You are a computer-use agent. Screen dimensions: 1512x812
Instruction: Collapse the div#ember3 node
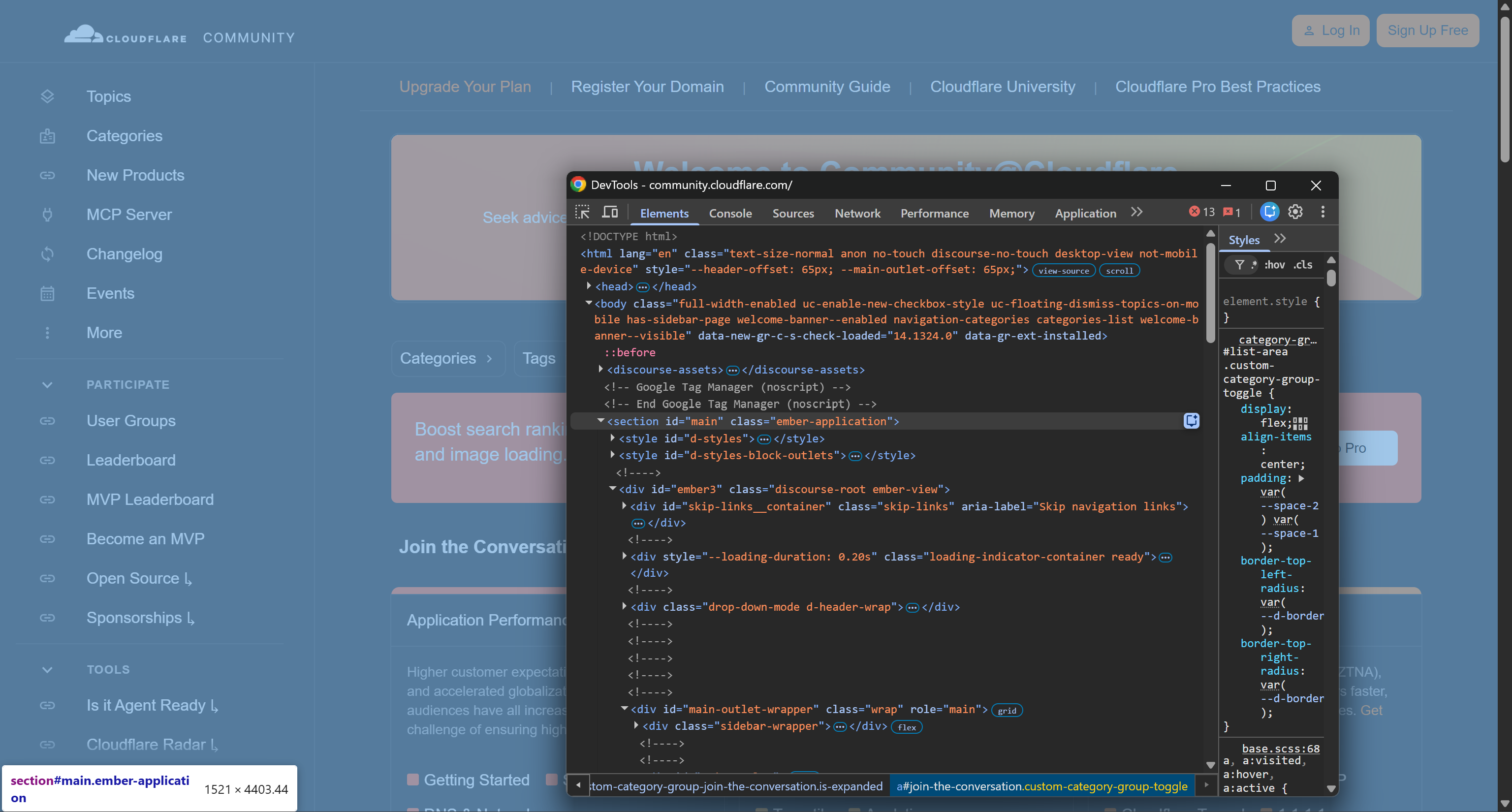click(x=612, y=488)
